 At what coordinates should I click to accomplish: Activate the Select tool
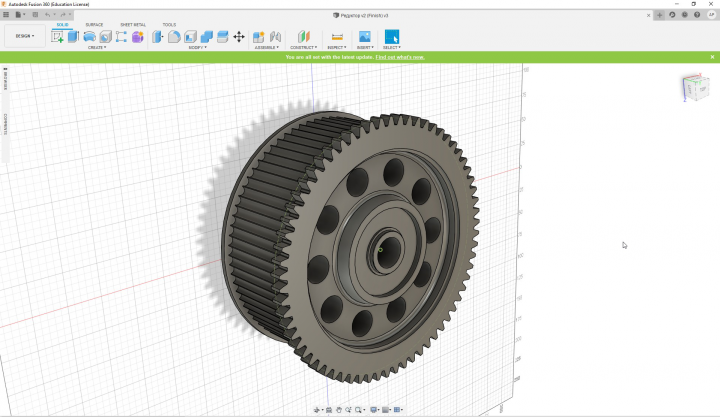[x=392, y=37]
